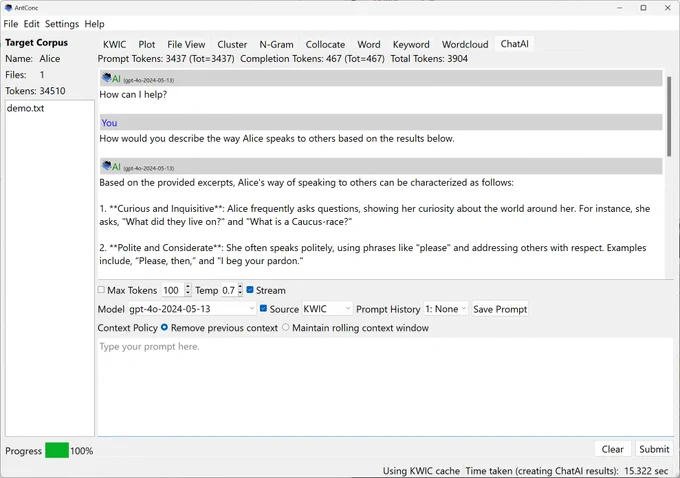
Task: Click the 'Polite and Considerate' response paragraph
Action: [373, 254]
